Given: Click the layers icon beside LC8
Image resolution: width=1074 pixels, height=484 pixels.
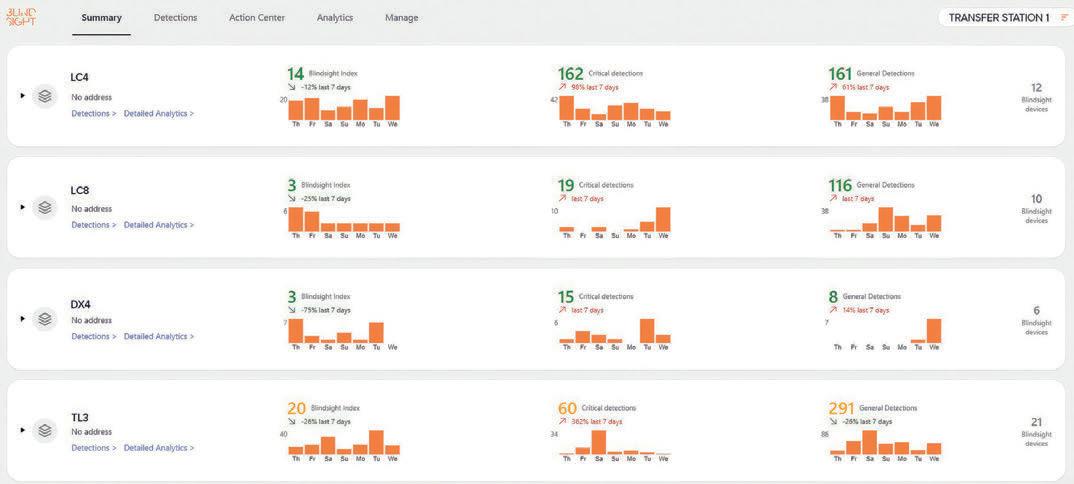Looking at the screenshot, I should pyautogui.click(x=45, y=207).
